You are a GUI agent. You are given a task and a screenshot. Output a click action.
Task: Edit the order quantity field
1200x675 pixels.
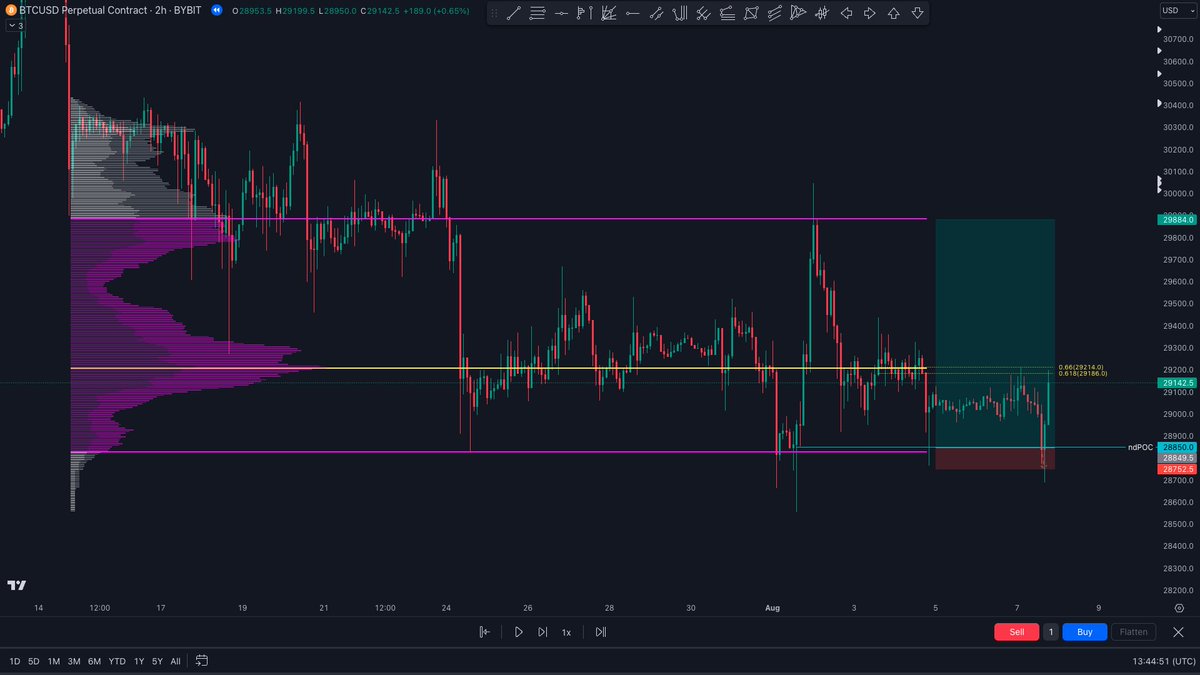tap(1051, 632)
